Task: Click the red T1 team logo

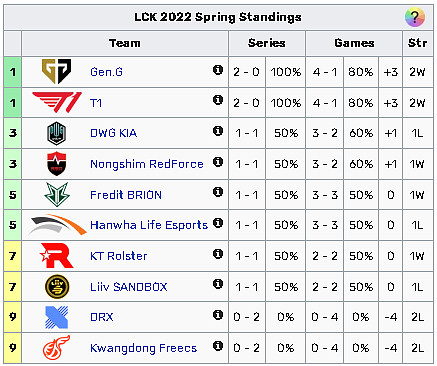Action: coord(57,102)
